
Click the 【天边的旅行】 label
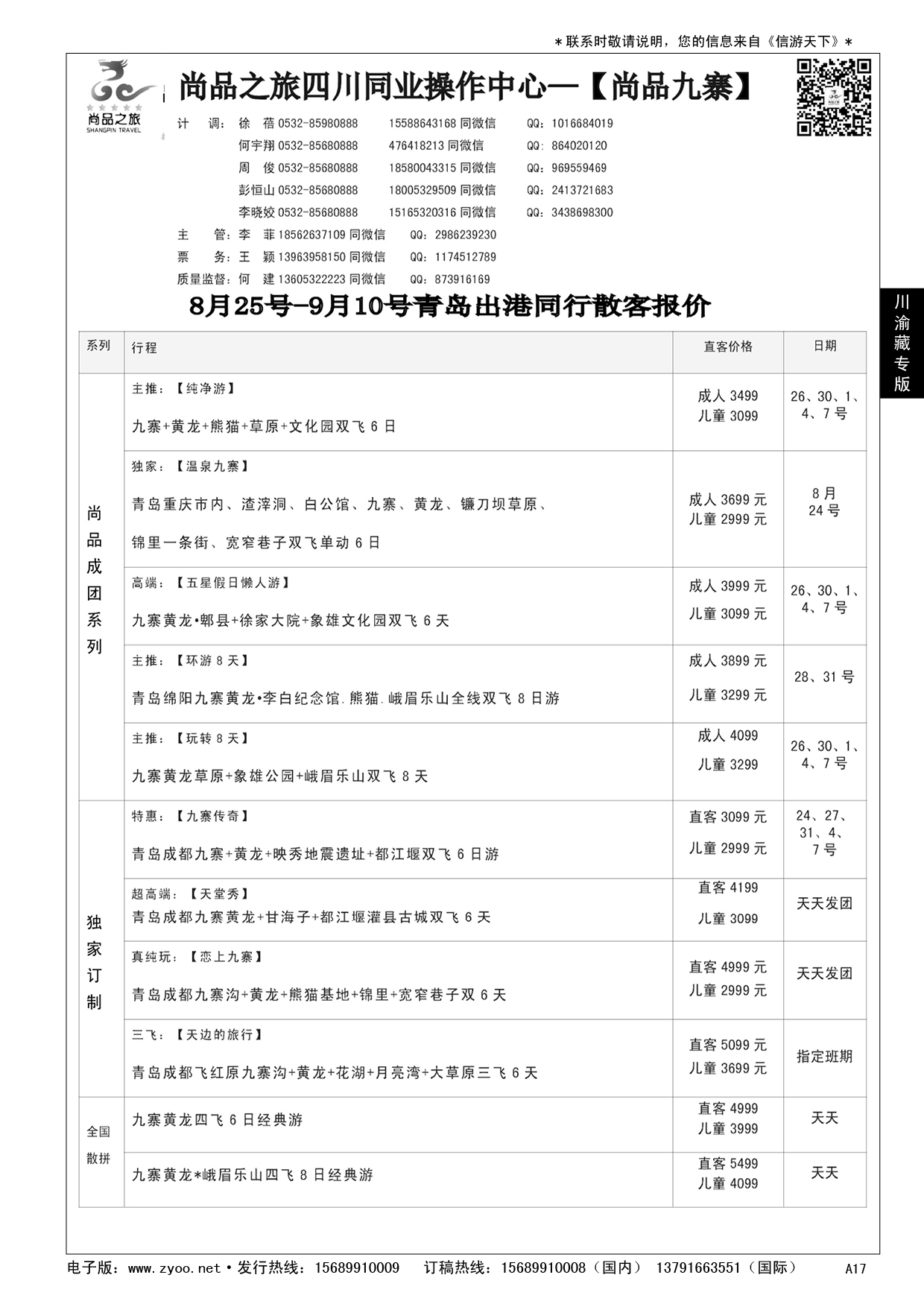pos(218,1035)
